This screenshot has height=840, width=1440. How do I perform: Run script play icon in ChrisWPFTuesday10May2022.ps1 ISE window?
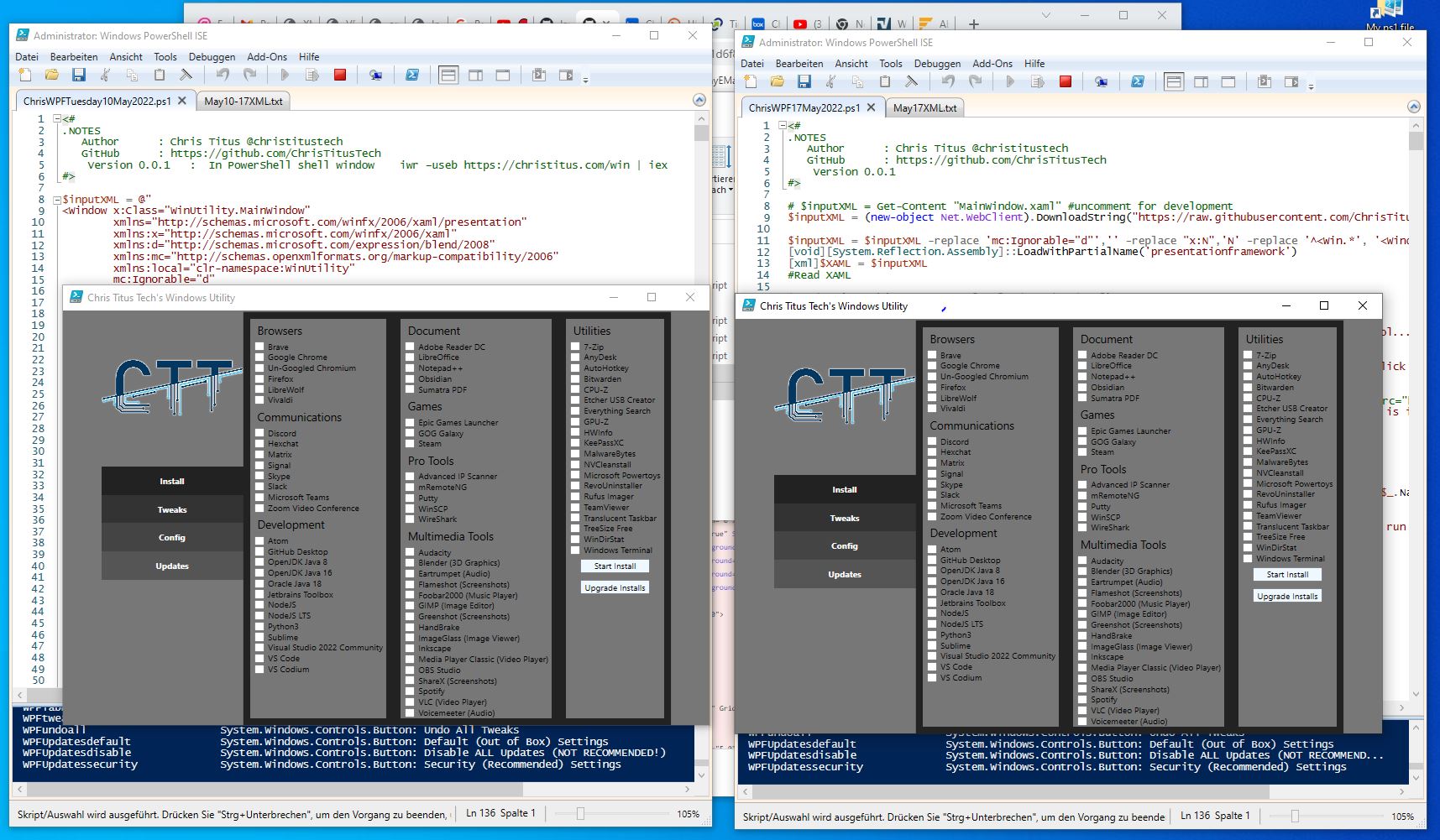(x=285, y=76)
